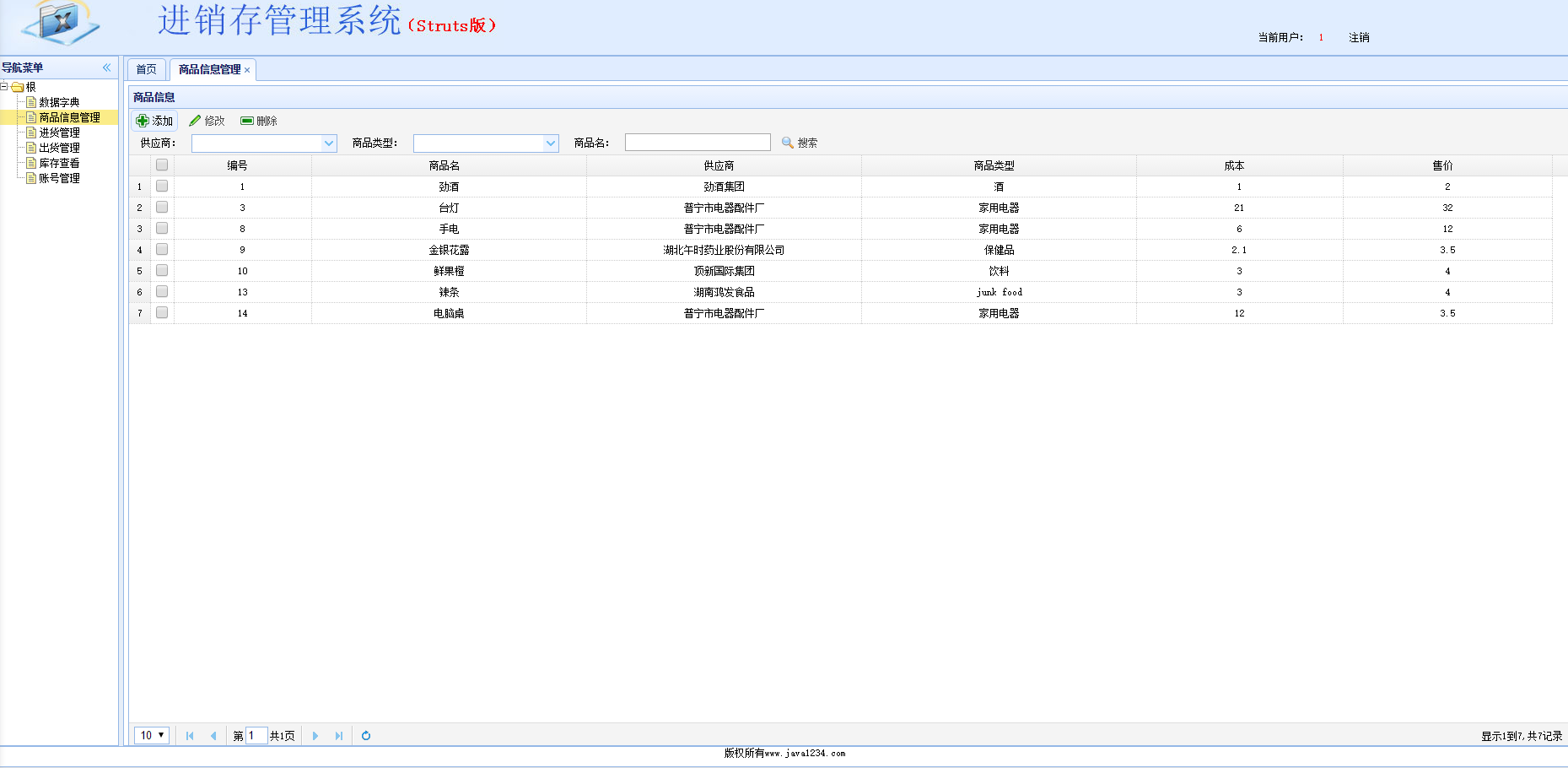Viewport: 1568px width, 768px height.
Task: Open 数据字典 in the navigation tree
Action: pyautogui.click(x=59, y=102)
